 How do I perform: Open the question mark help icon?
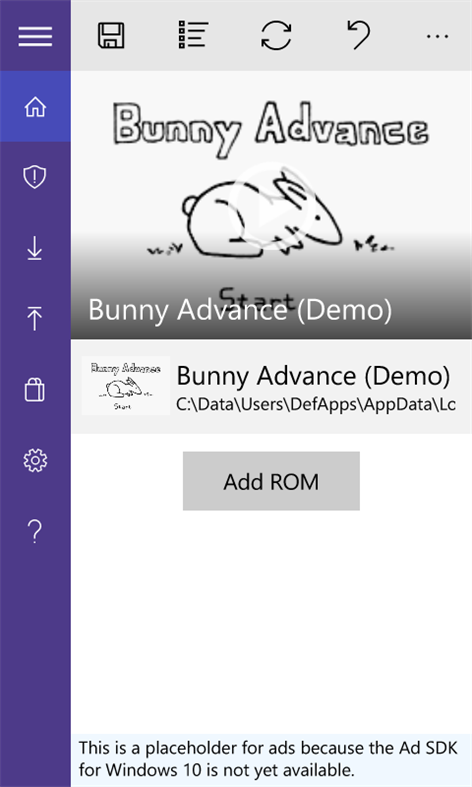click(x=35, y=532)
